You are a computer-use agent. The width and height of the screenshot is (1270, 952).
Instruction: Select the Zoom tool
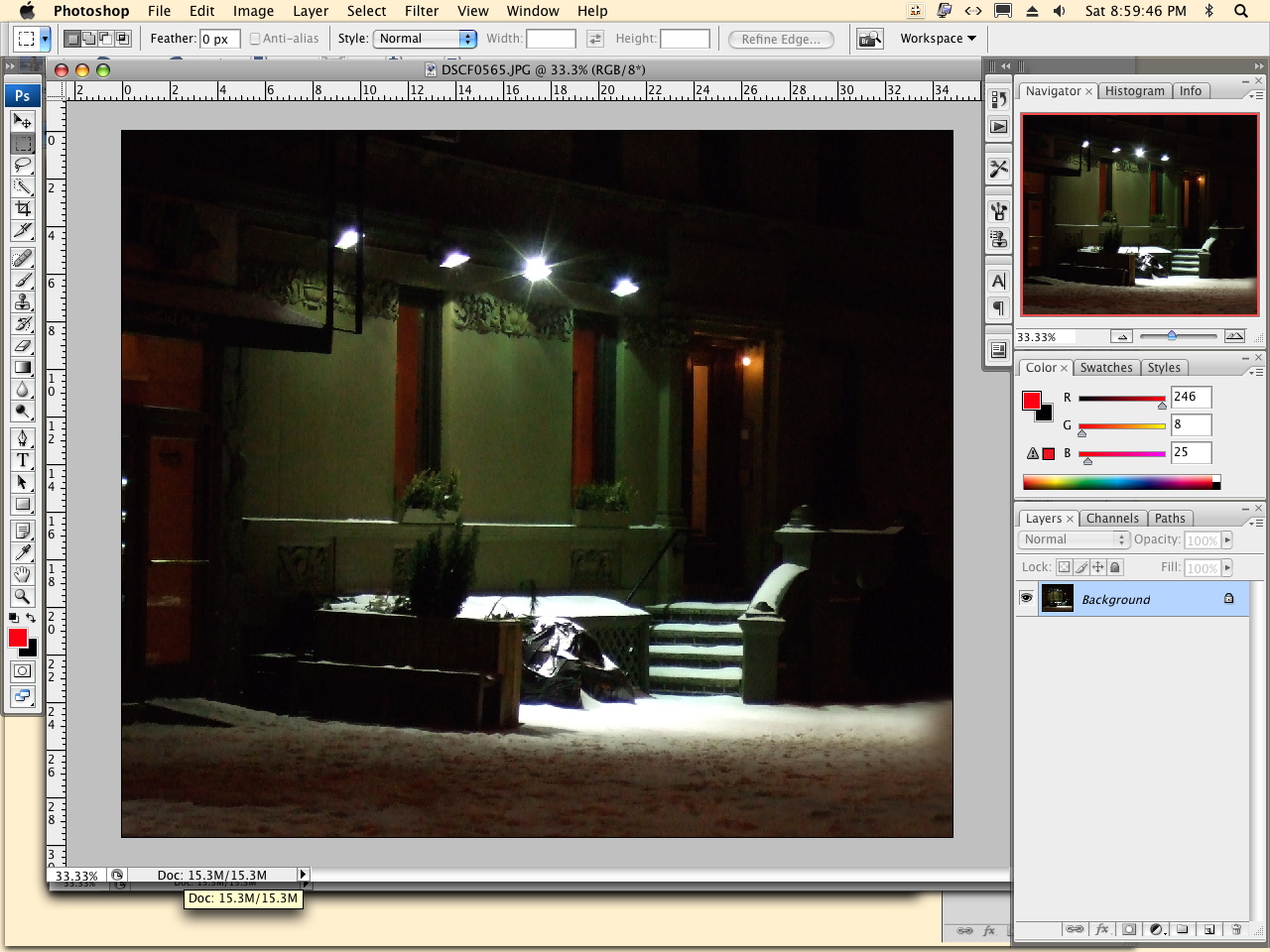22,597
